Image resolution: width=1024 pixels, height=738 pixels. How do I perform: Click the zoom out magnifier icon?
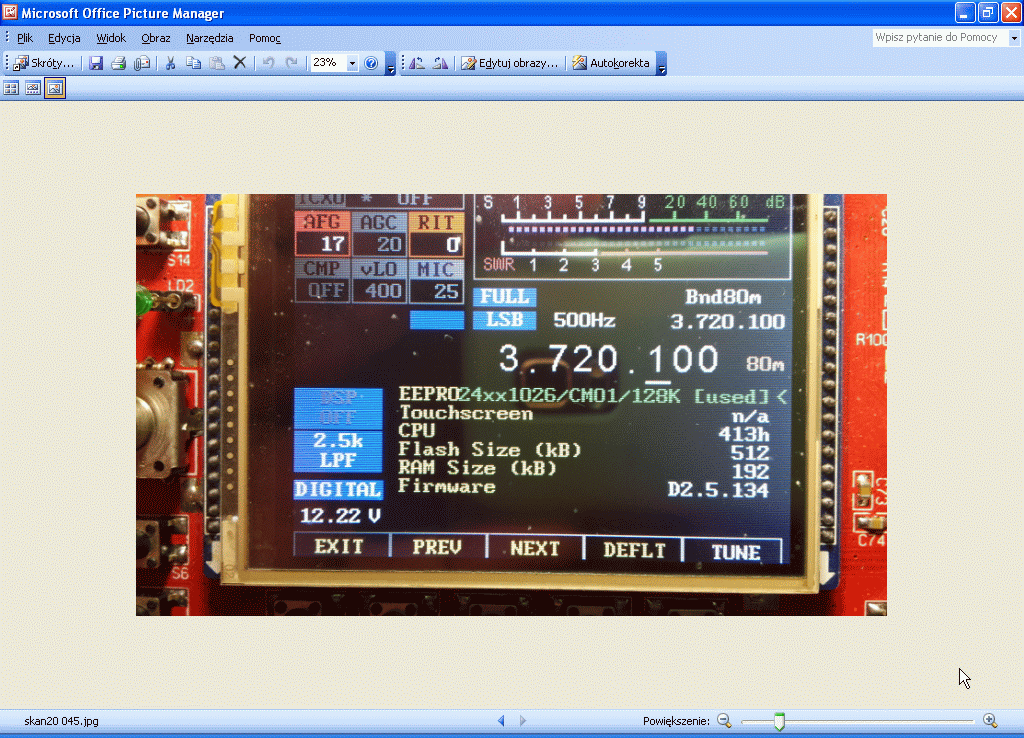pos(724,720)
